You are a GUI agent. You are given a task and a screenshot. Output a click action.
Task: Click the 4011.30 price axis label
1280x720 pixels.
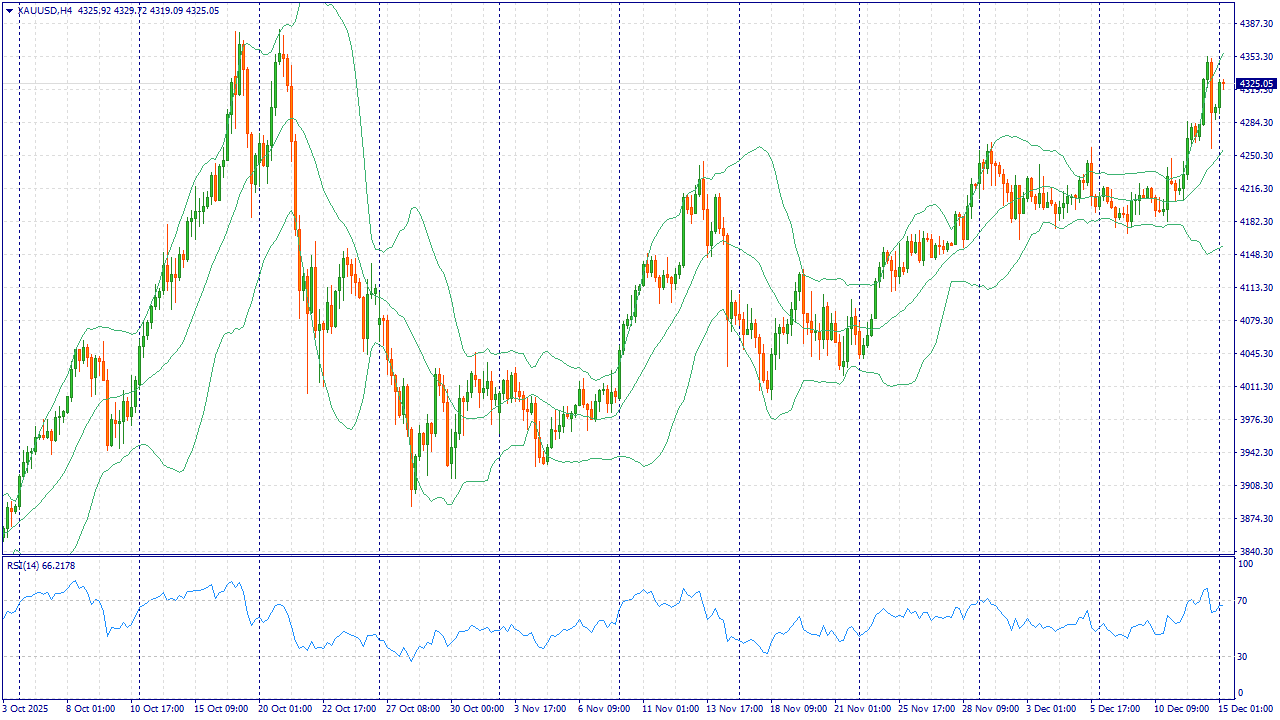pyautogui.click(x=1255, y=387)
